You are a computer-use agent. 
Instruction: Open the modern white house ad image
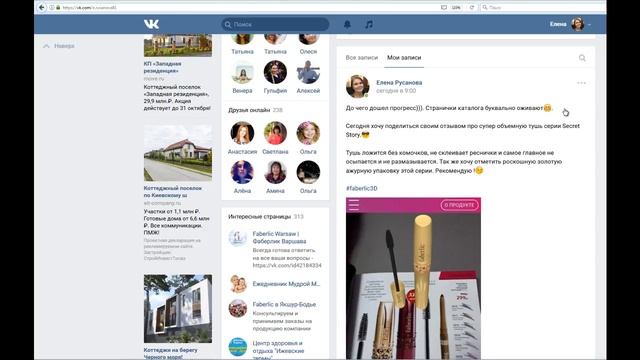pos(178,309)
